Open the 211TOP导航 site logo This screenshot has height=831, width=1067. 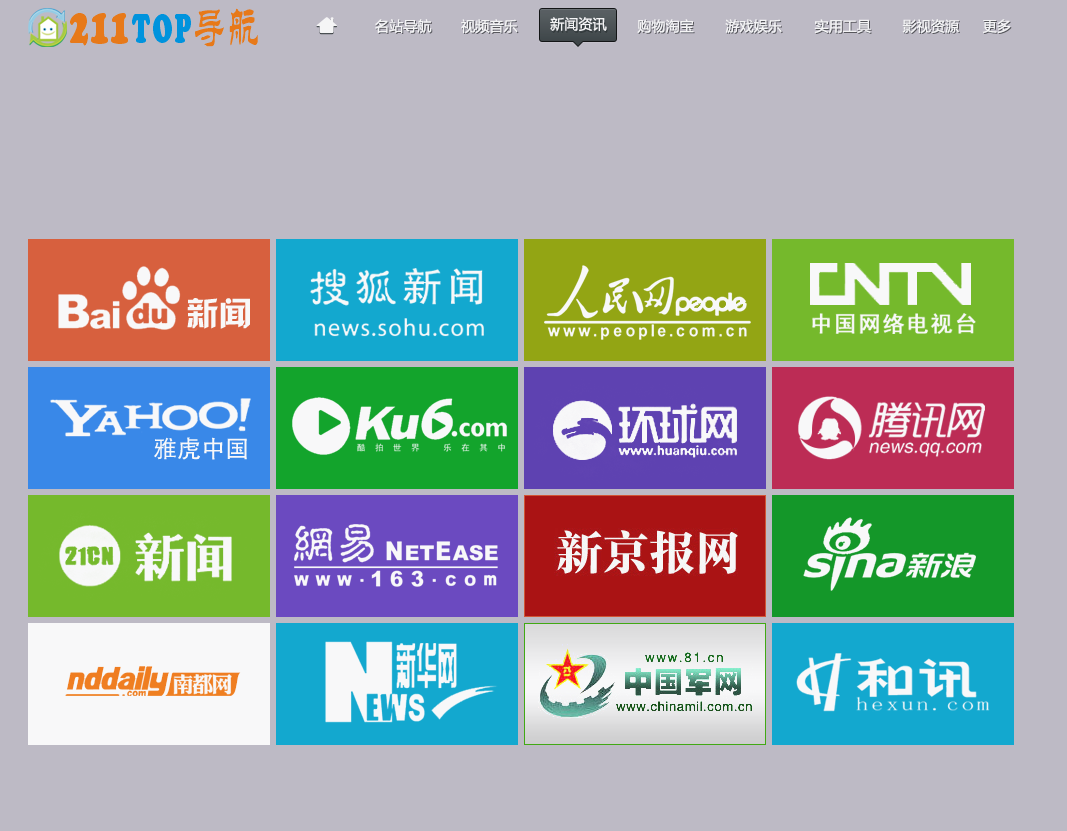tap(144, 28)
